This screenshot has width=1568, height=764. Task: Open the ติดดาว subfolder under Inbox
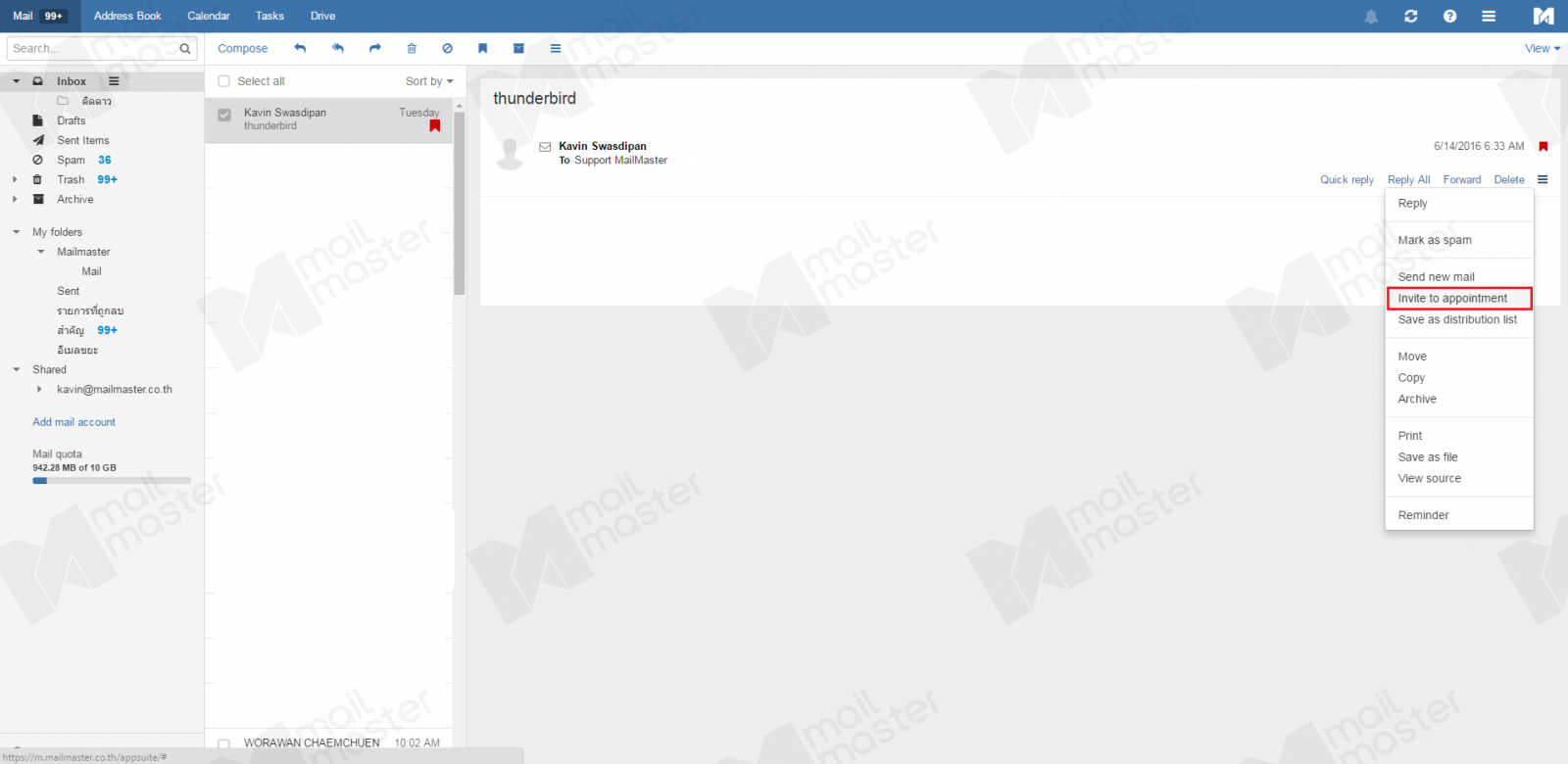tap(96, 101)
